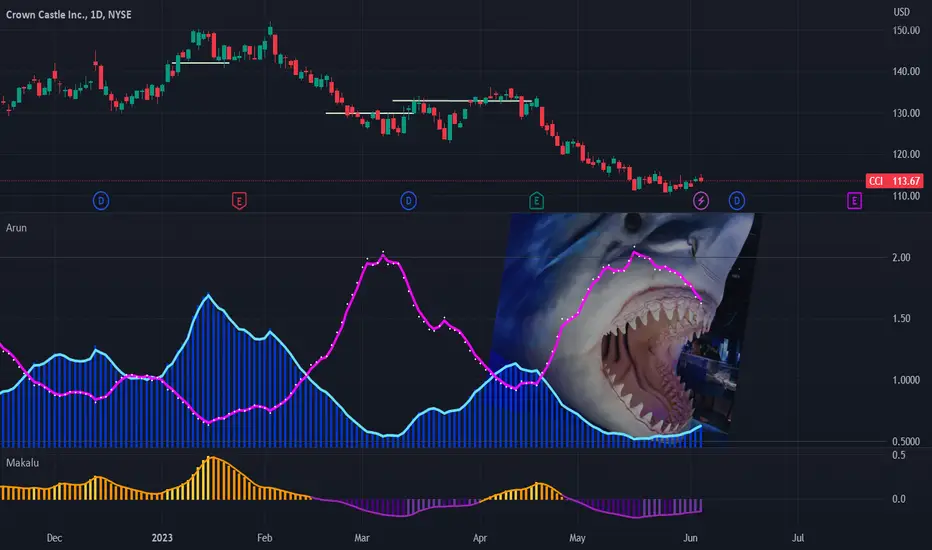Click the 110.00 price axis label

pos(906,196)
